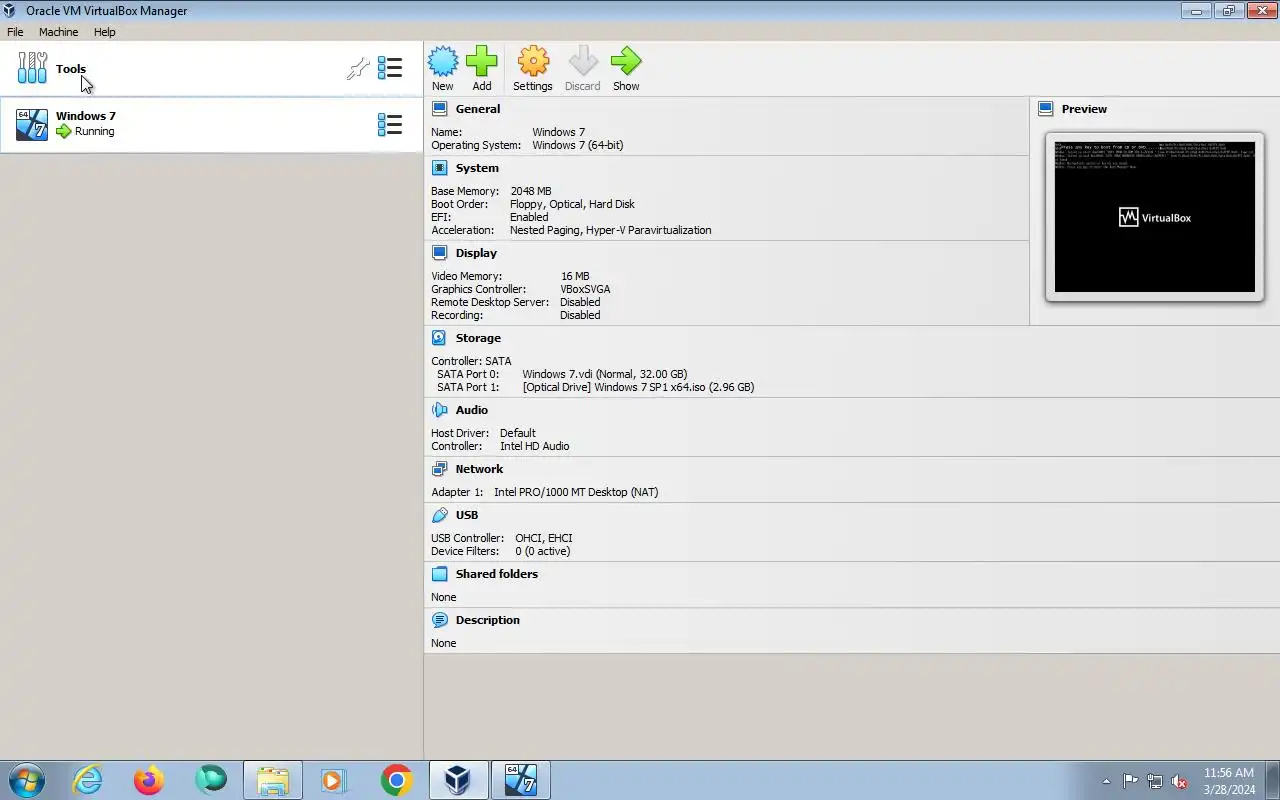The image size is (1280, 800).
Task: Click the network tray icon
Action: tap(1155, 781)
